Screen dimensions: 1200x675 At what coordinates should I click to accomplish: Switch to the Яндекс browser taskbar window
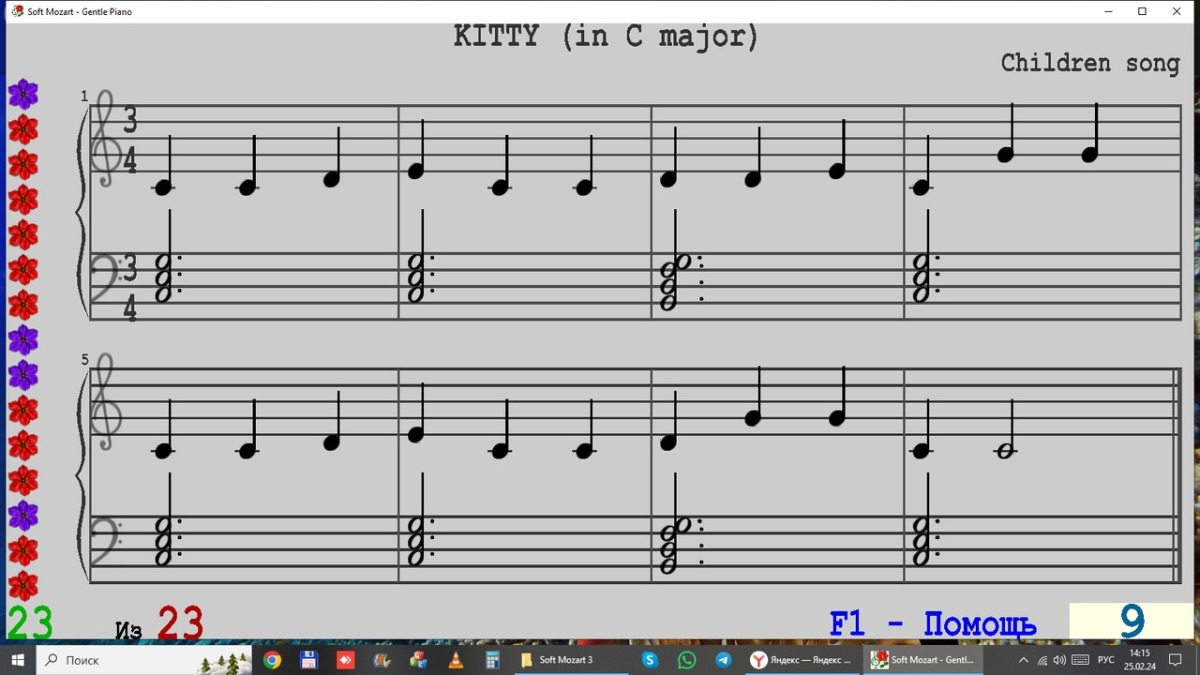[x=802, y=660]
